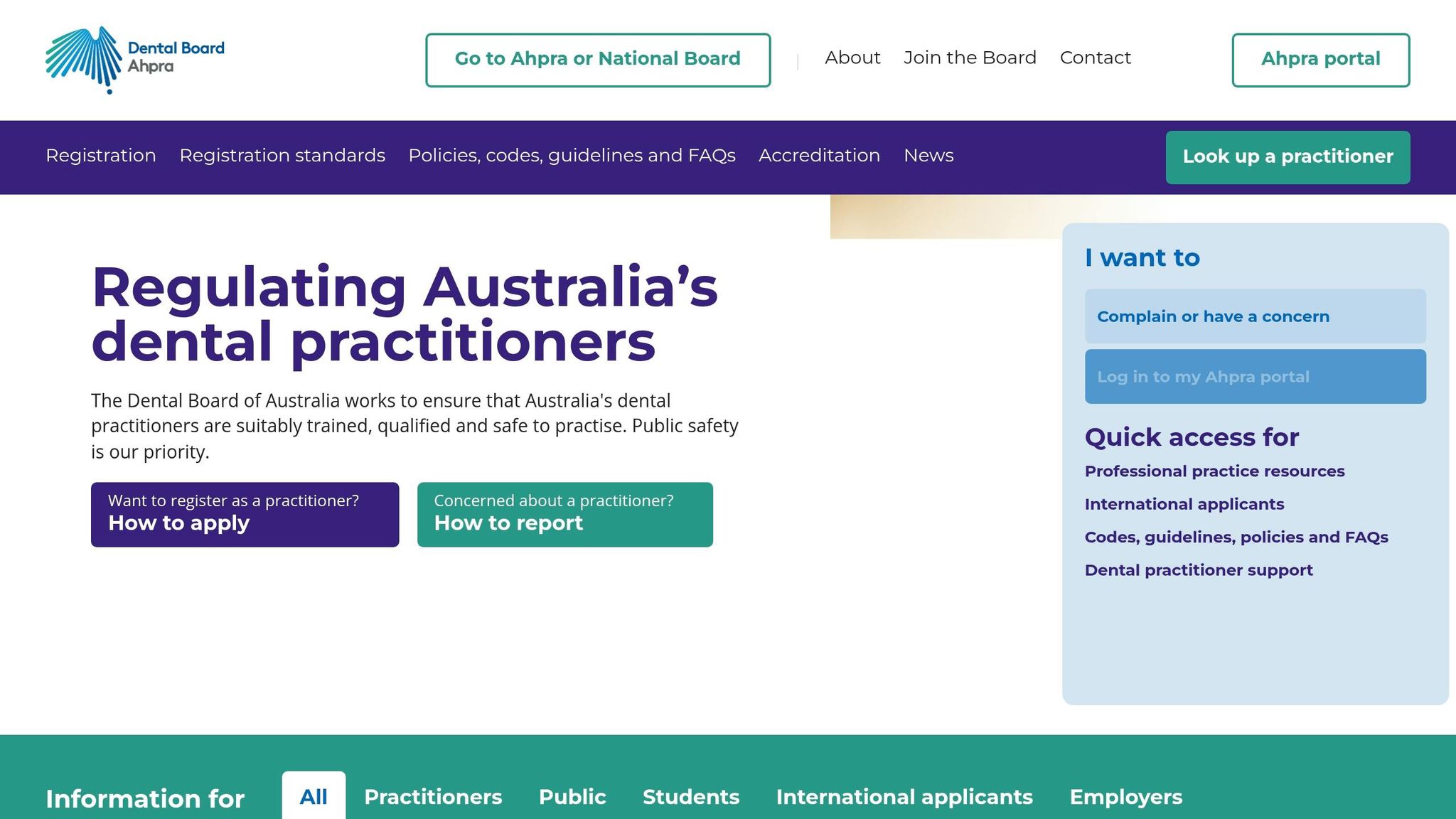Open International applicants quick access link
Viewport: 1456px width, 819px height.
click(x=1184, y=505)
